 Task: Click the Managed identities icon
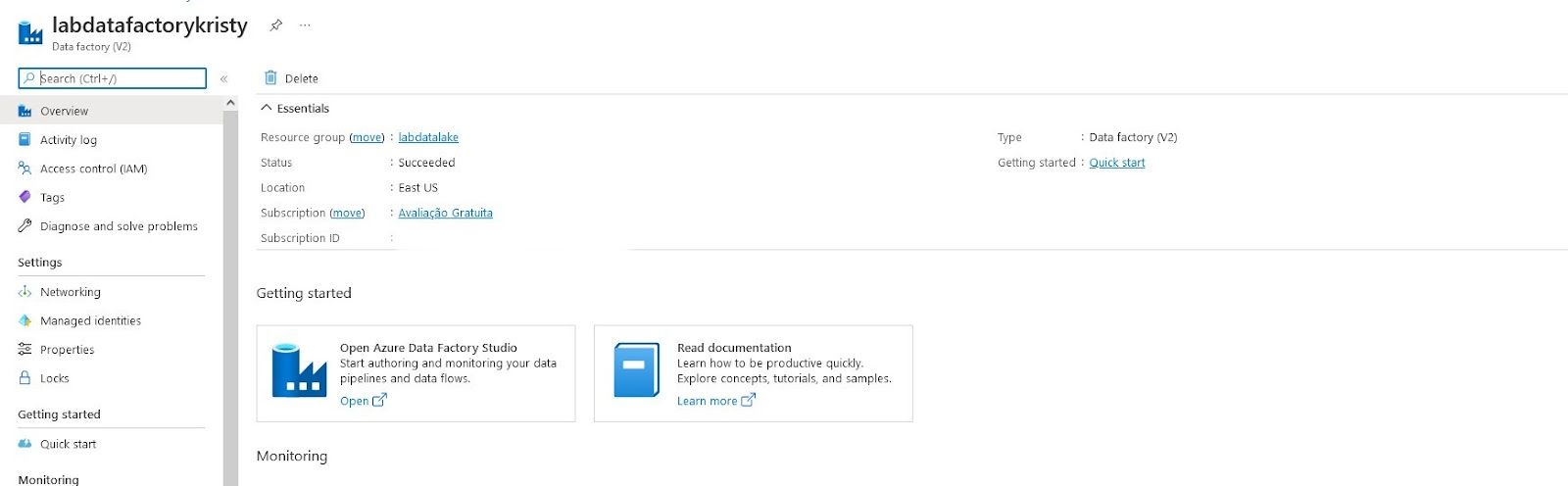pyautogui.click(x=25, y=320)
